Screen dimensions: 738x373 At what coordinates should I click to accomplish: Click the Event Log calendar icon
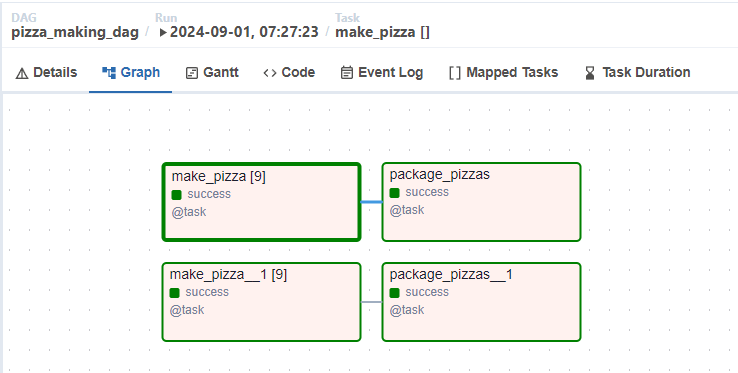[x=347, y=73]
